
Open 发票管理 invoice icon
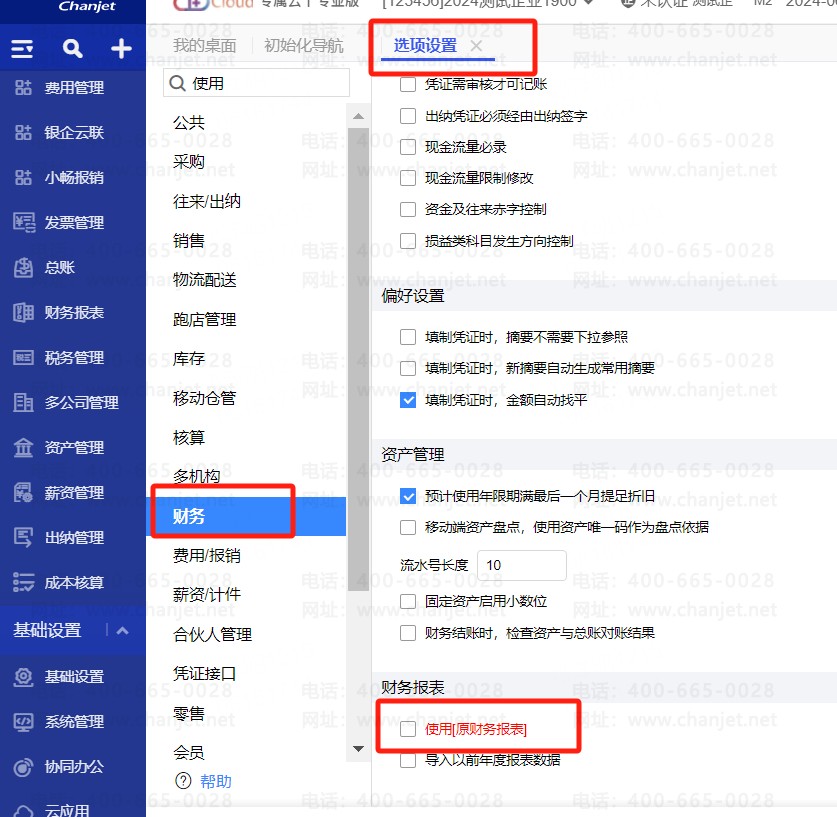[23, 222]
